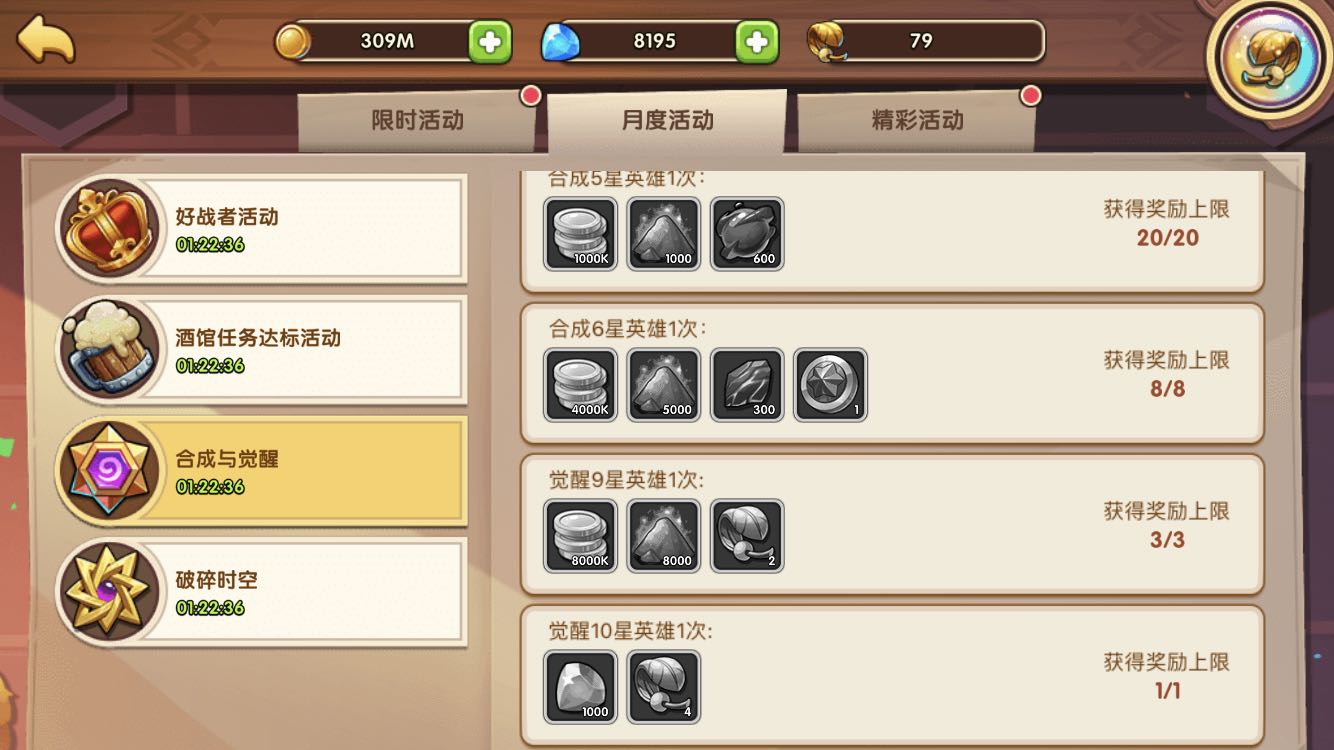
Task: Select the 月度活动 tab
Action: [x=667, y=121]
